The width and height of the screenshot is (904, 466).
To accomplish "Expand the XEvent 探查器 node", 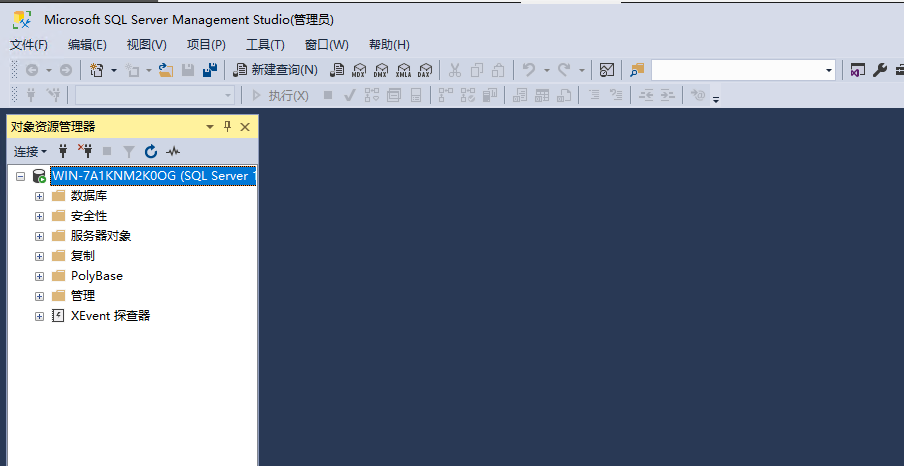I will coord(39,316).
